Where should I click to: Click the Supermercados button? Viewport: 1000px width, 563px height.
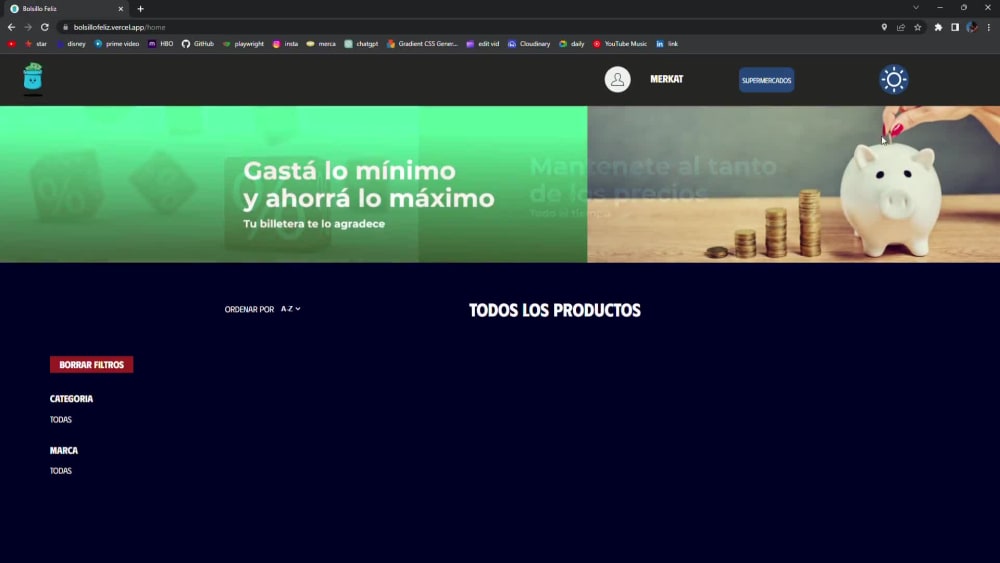[x=766, y=80]
